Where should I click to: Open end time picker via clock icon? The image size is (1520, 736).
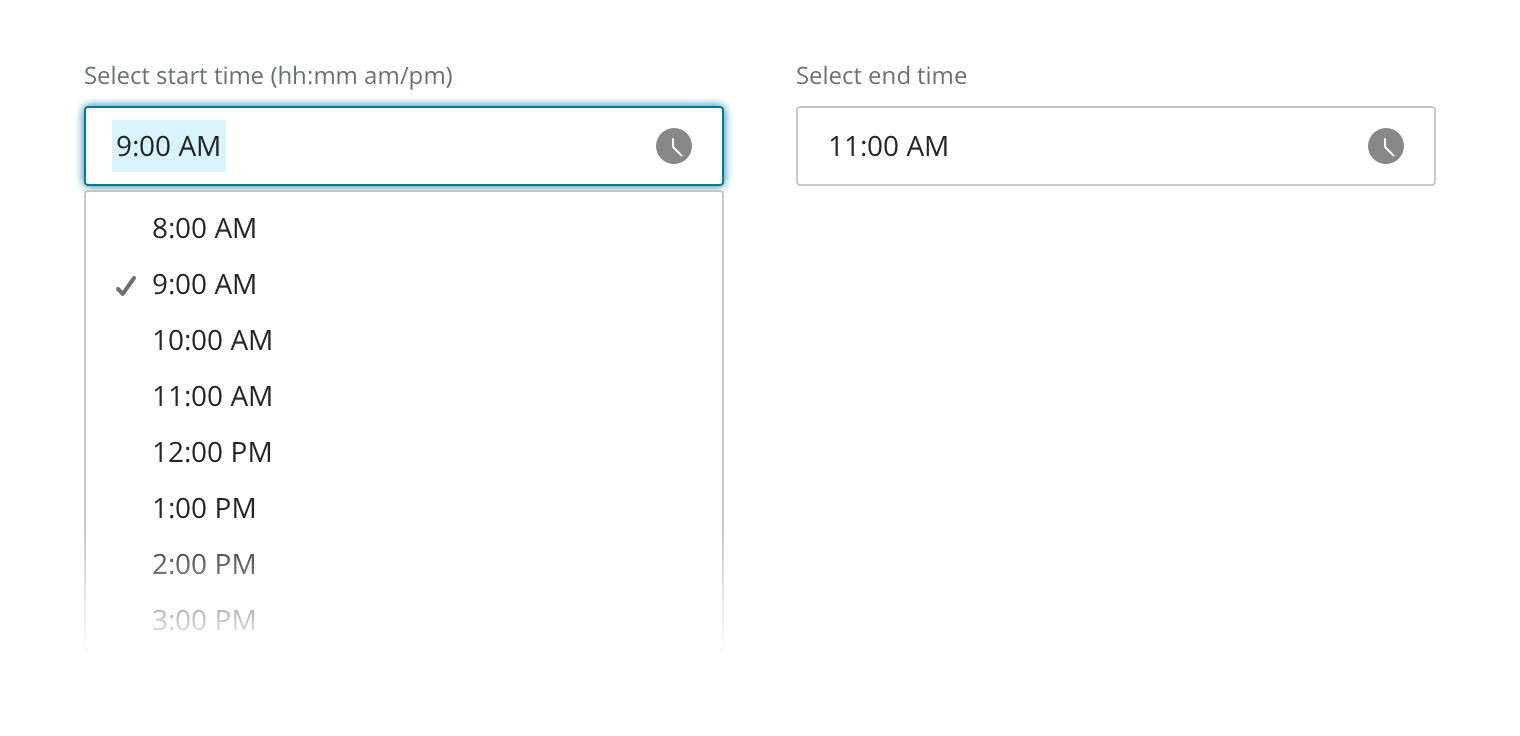coord(1385,146)
